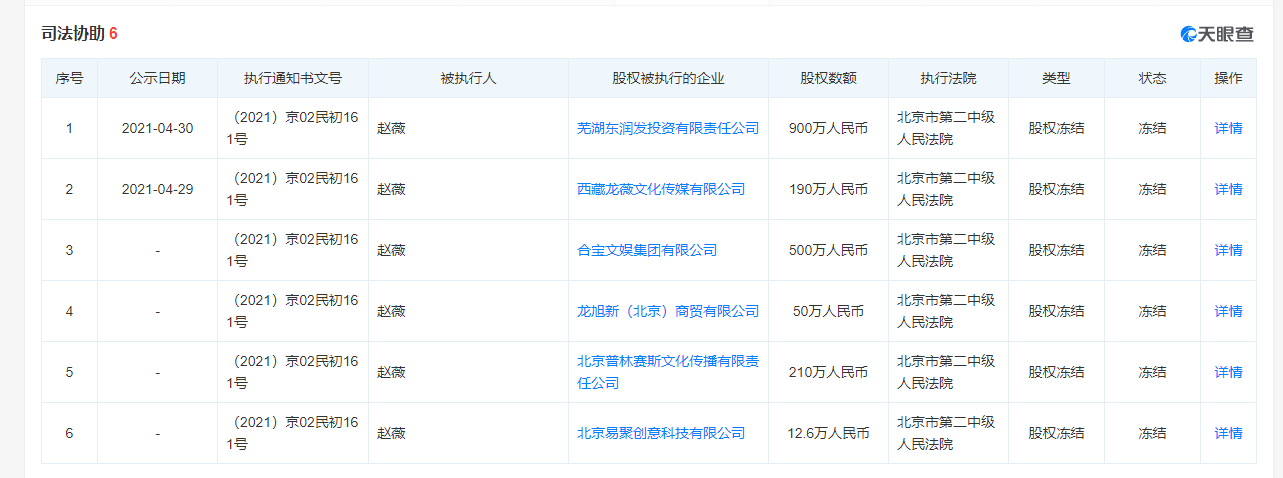Click the 50万人民币 amount cell
Viewport: 1283px width, 478px height.
[828, 311]
